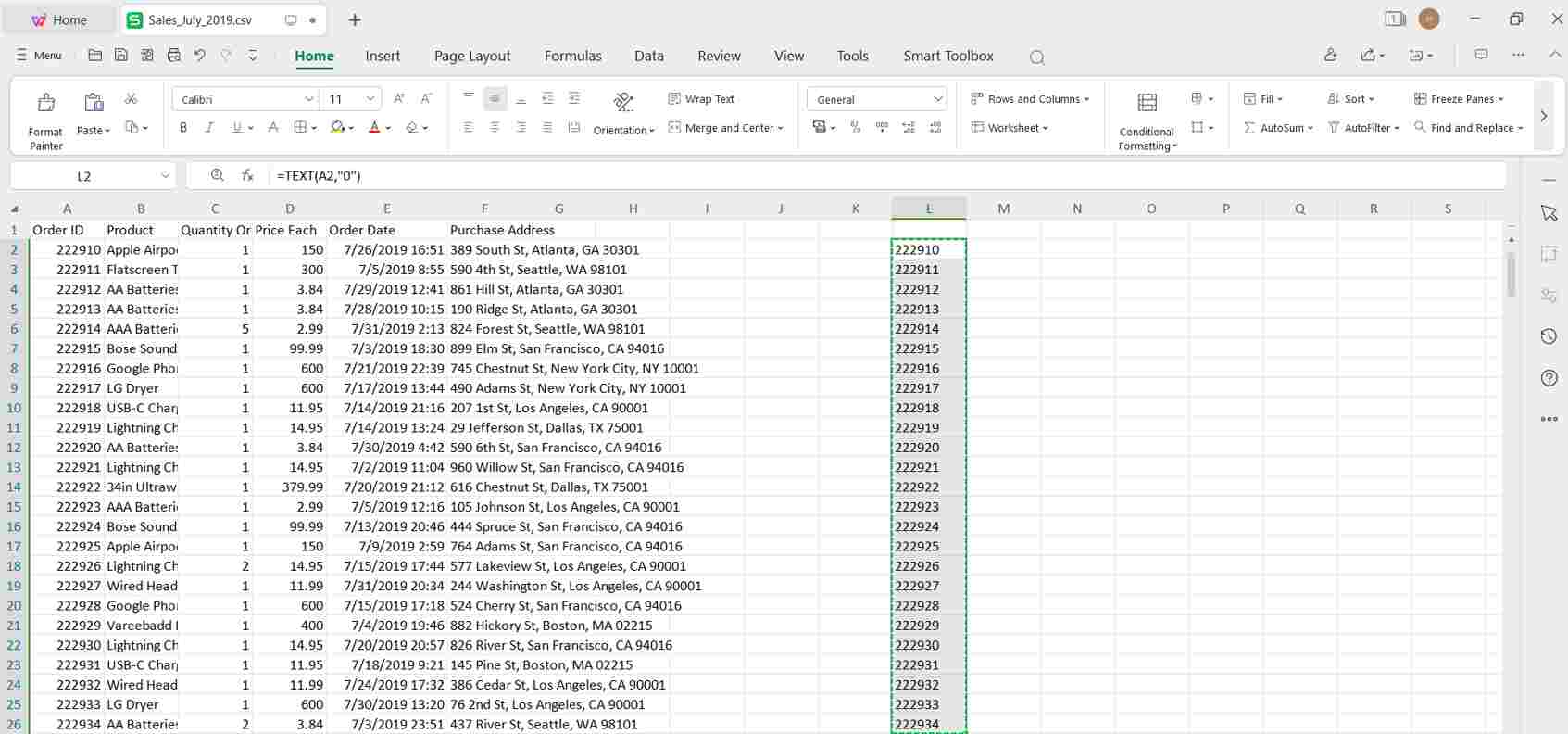The image size is (1568, 734).
Task: Apply strikethrough formatting
Action: tap(273, 127)
